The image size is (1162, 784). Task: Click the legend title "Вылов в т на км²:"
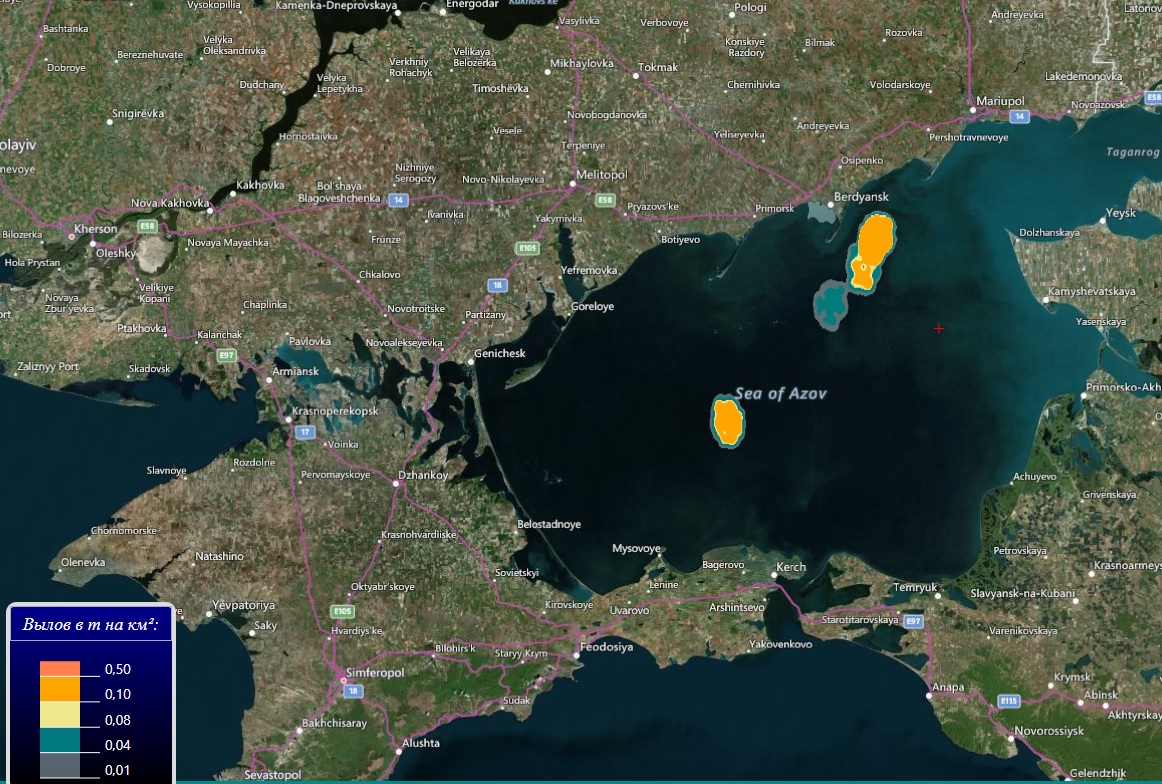click(x=90, y=624)
